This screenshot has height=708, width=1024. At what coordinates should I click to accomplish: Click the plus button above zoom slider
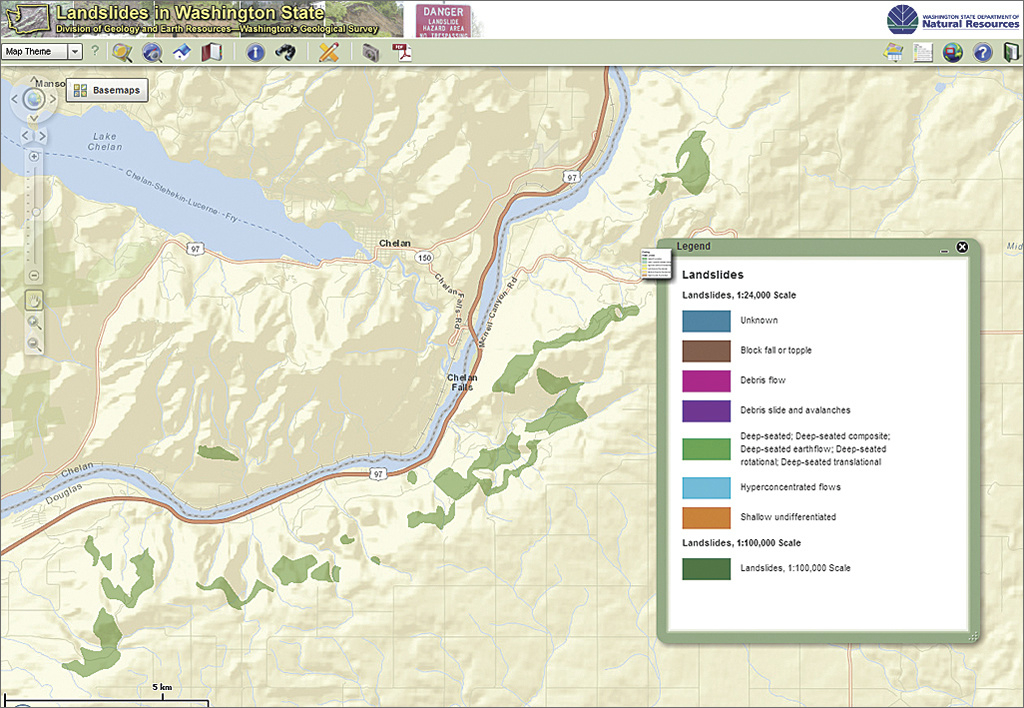pyautogui.click(x=34, y=157)
